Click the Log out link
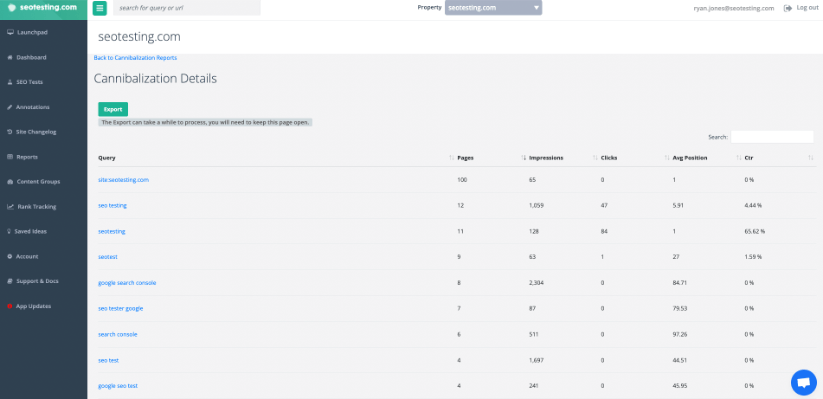Viewport: 823px width, 399px height. pos(808,8)
